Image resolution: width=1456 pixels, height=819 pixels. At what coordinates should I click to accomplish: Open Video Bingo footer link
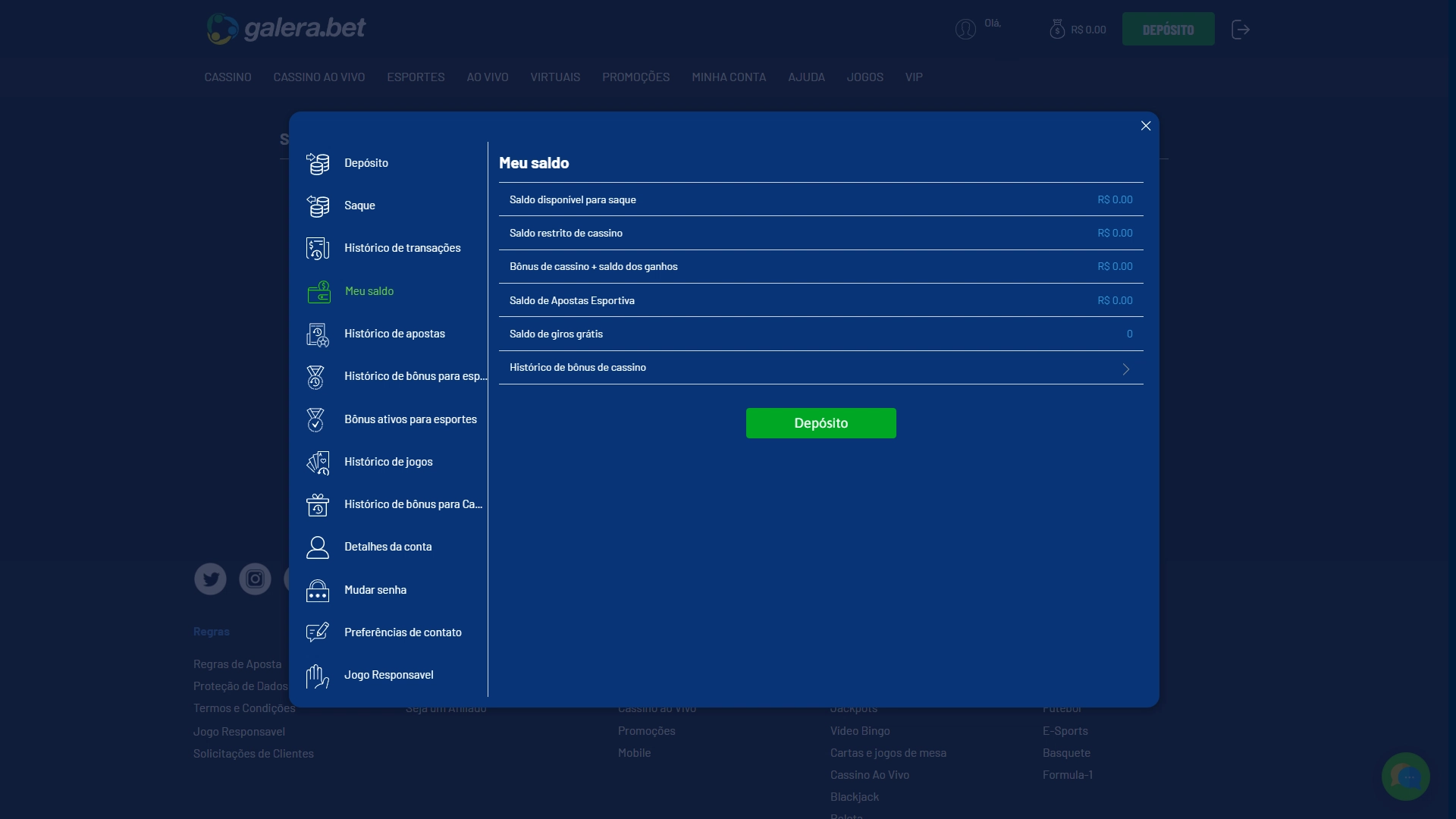point(860,731)
